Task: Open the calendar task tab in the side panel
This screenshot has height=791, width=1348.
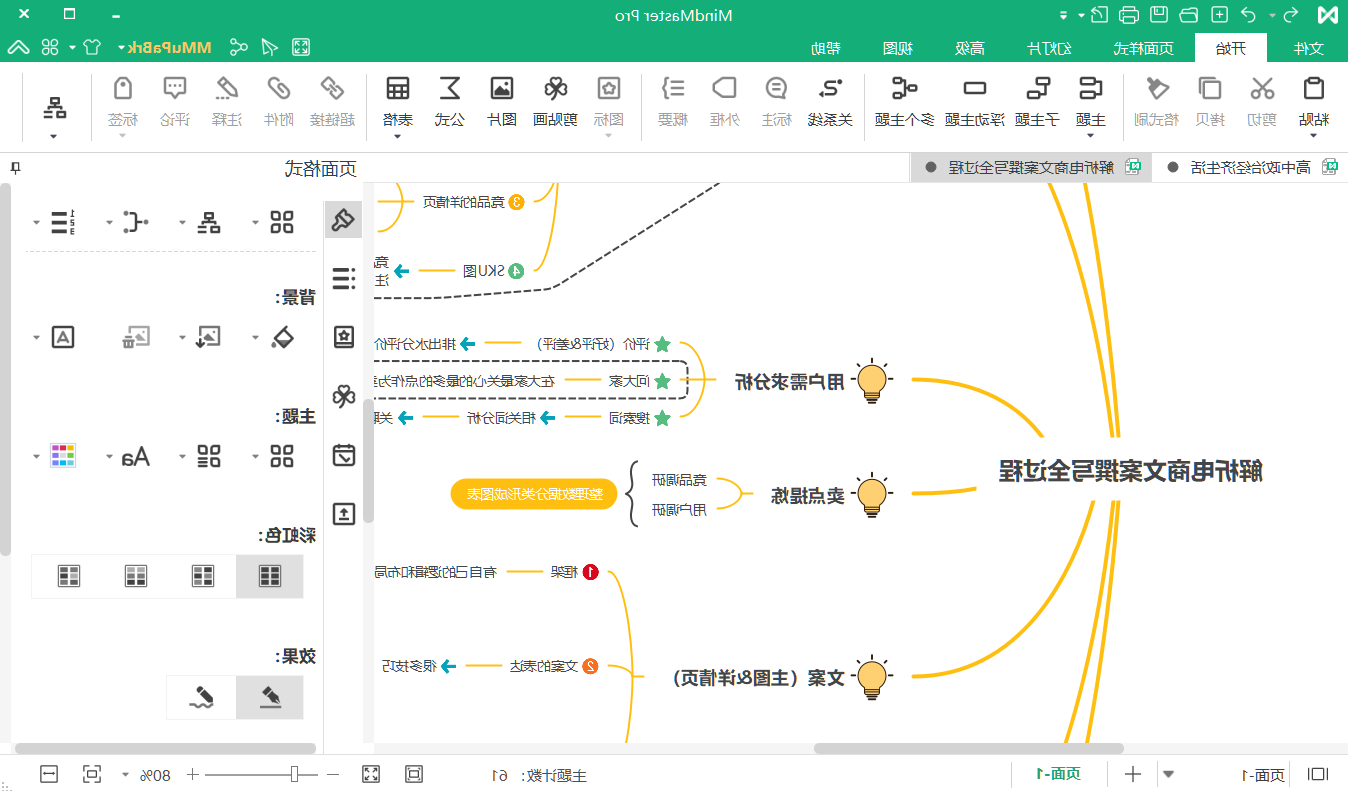Action: click(x=344, y=456)
